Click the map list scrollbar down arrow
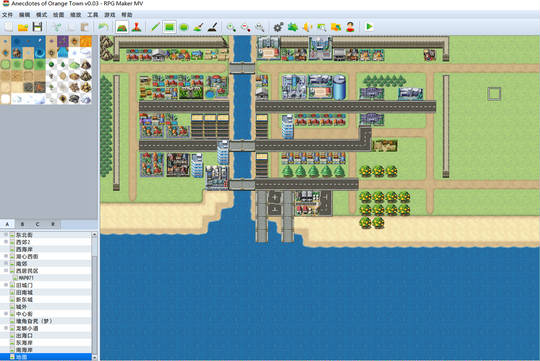 pyautogui.click(x=94, y=358)
